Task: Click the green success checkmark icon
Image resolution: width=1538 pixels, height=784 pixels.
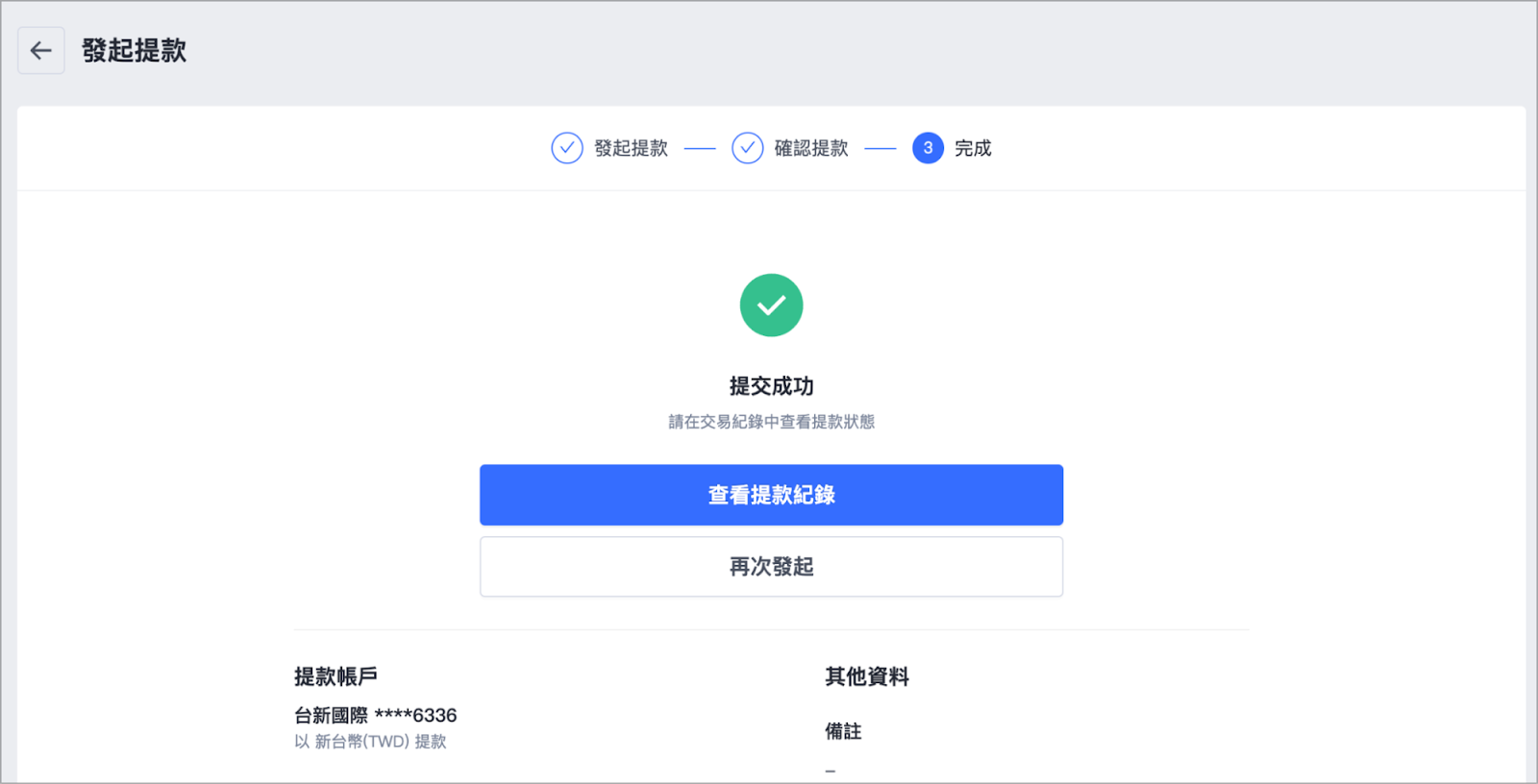Action: (x=771, y=306)
